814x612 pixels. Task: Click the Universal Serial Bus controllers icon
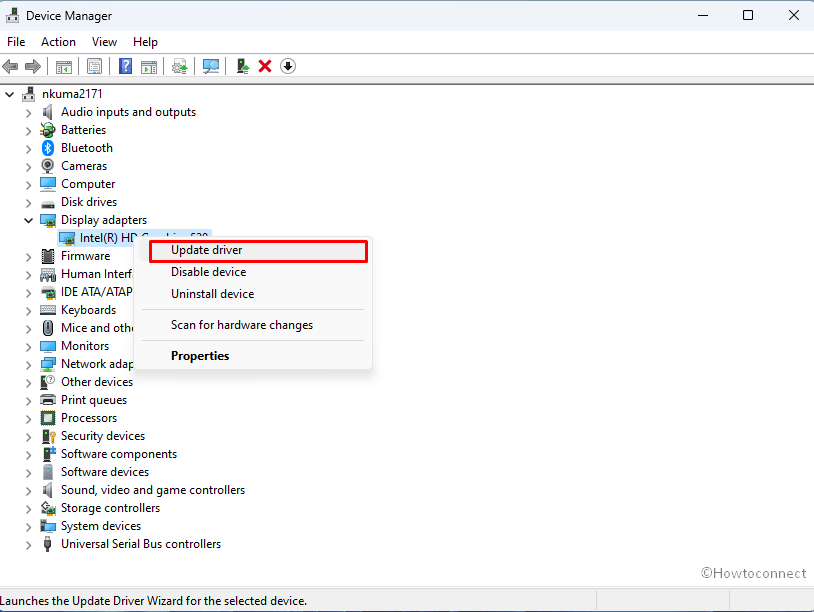tap(48, 544)
